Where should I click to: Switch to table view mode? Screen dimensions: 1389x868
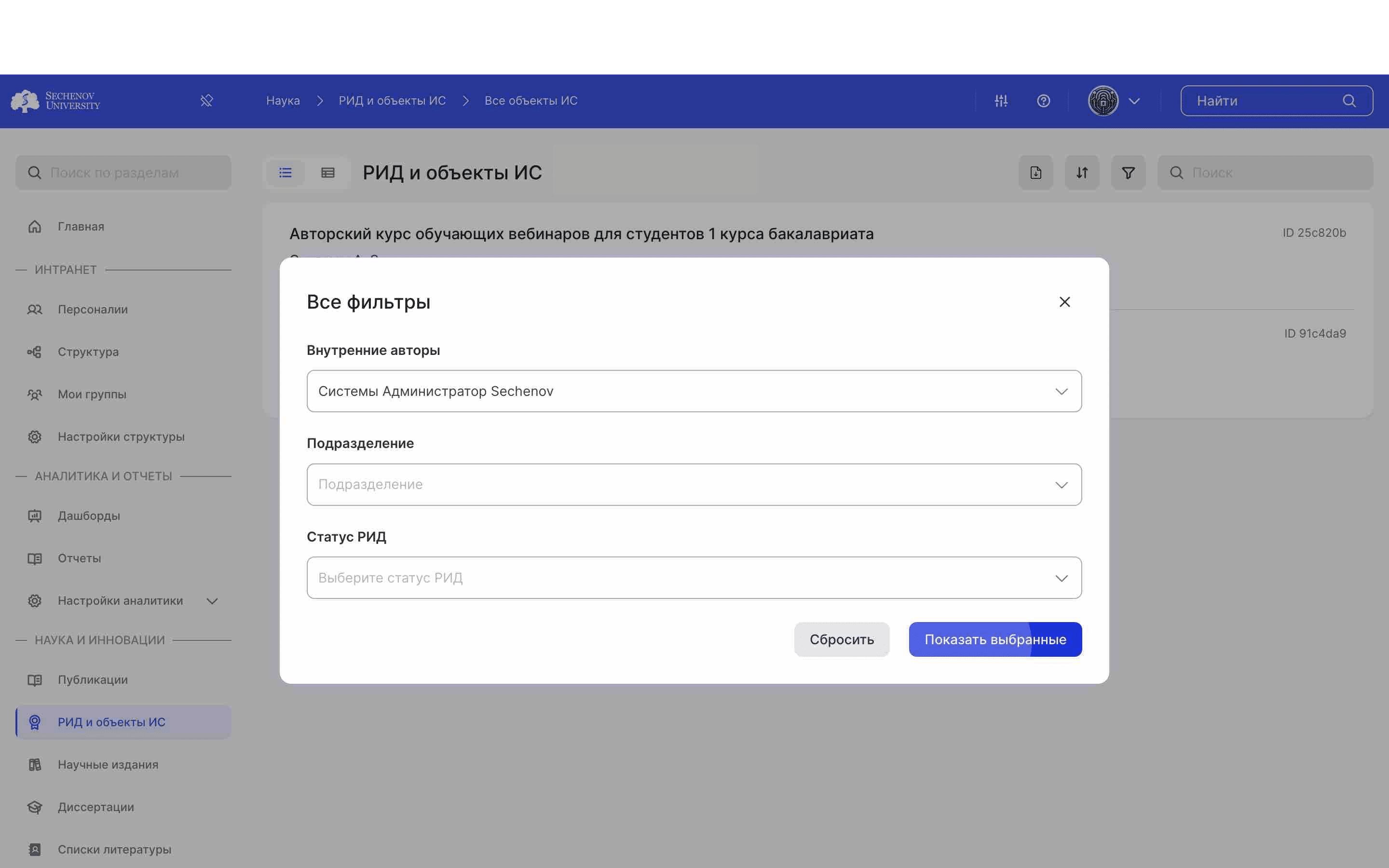point(328,173)
